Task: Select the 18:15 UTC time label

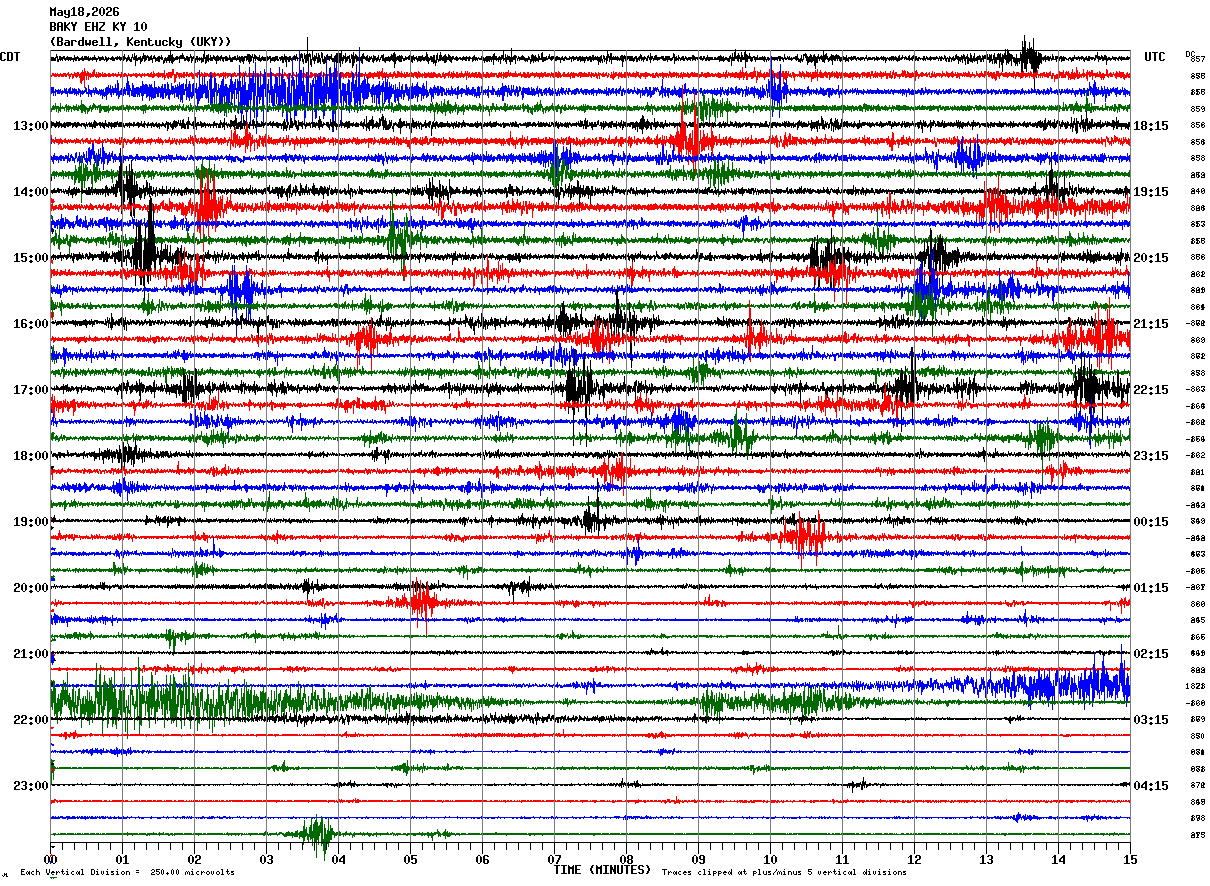Action: 1151,126
